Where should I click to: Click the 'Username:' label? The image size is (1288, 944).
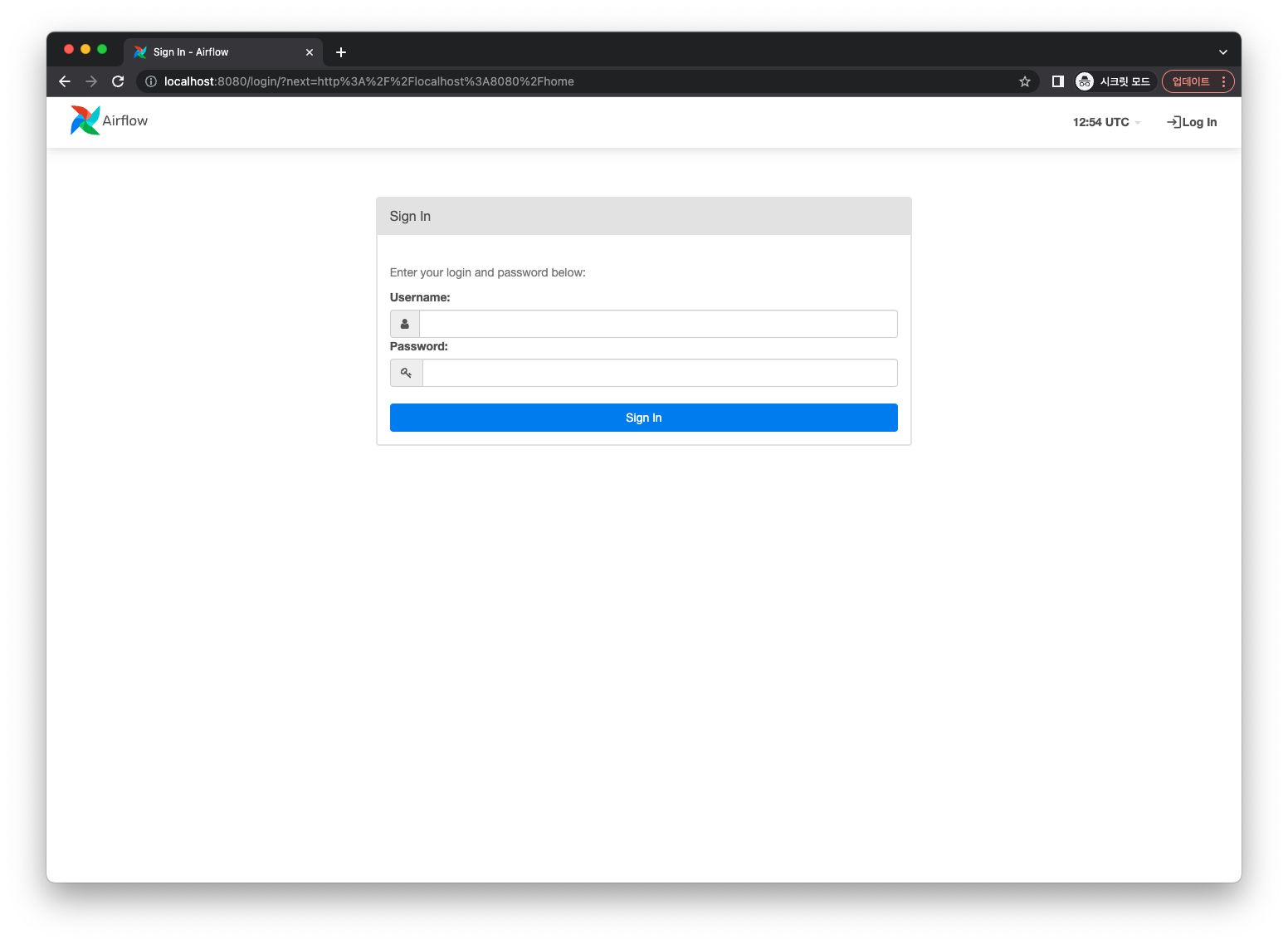point(420,297)
